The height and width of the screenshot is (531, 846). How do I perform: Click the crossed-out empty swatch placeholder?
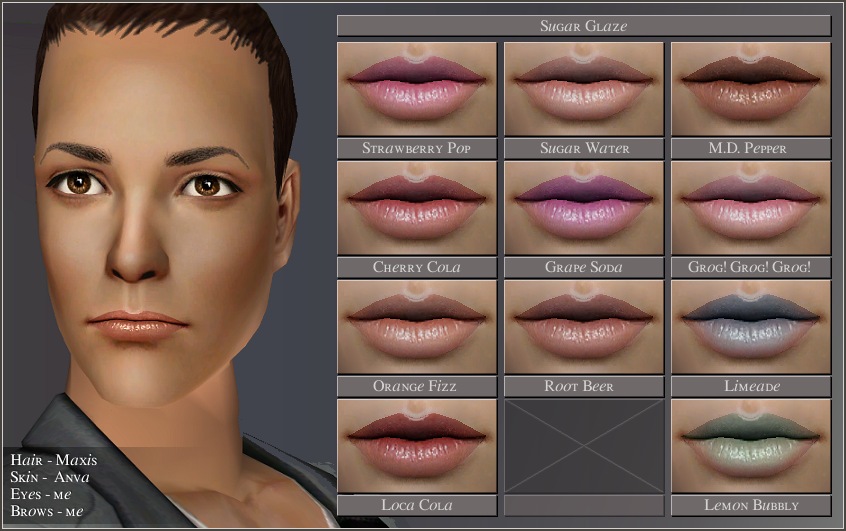point(584,446)
